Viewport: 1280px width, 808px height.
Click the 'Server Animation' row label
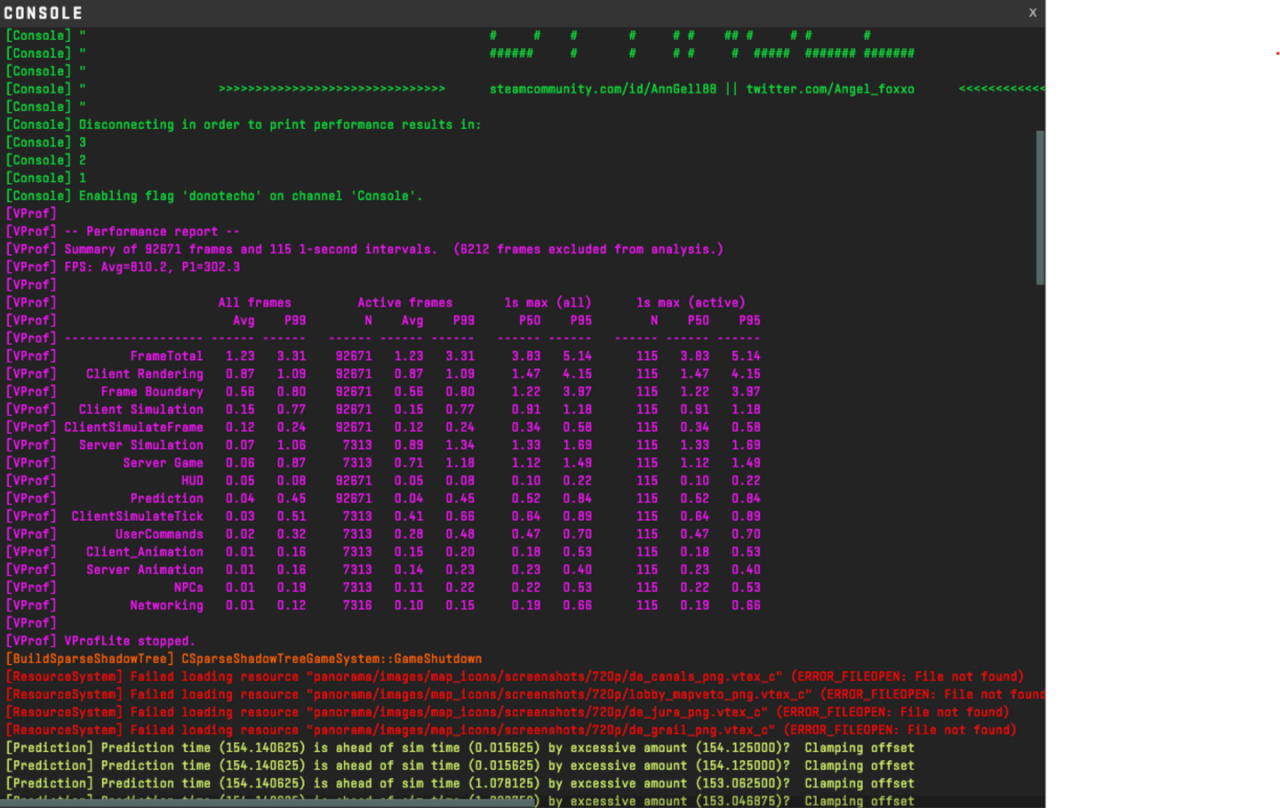tap(144, 570)
